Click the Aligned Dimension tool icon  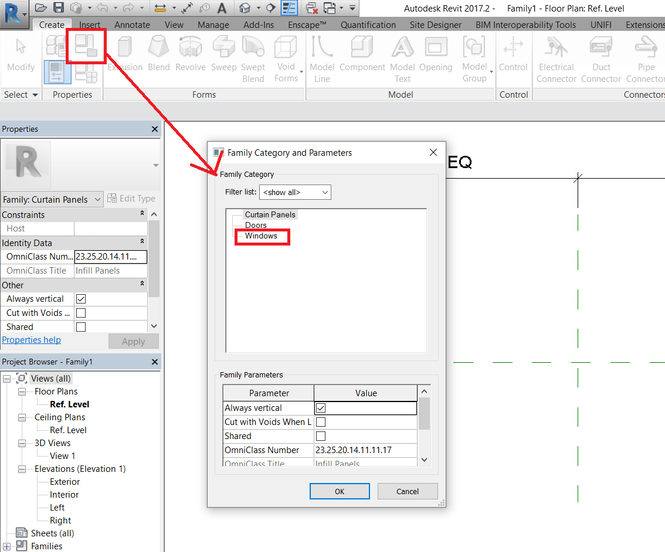(160, 8)
